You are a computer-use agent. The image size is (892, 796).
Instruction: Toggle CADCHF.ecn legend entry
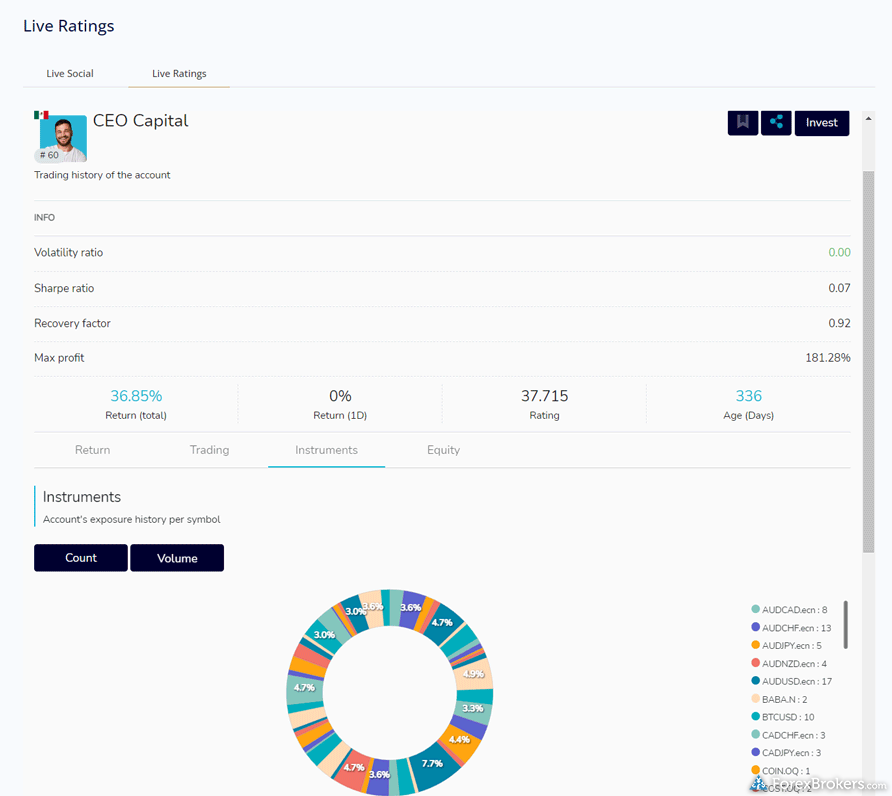tap(788, 735)
